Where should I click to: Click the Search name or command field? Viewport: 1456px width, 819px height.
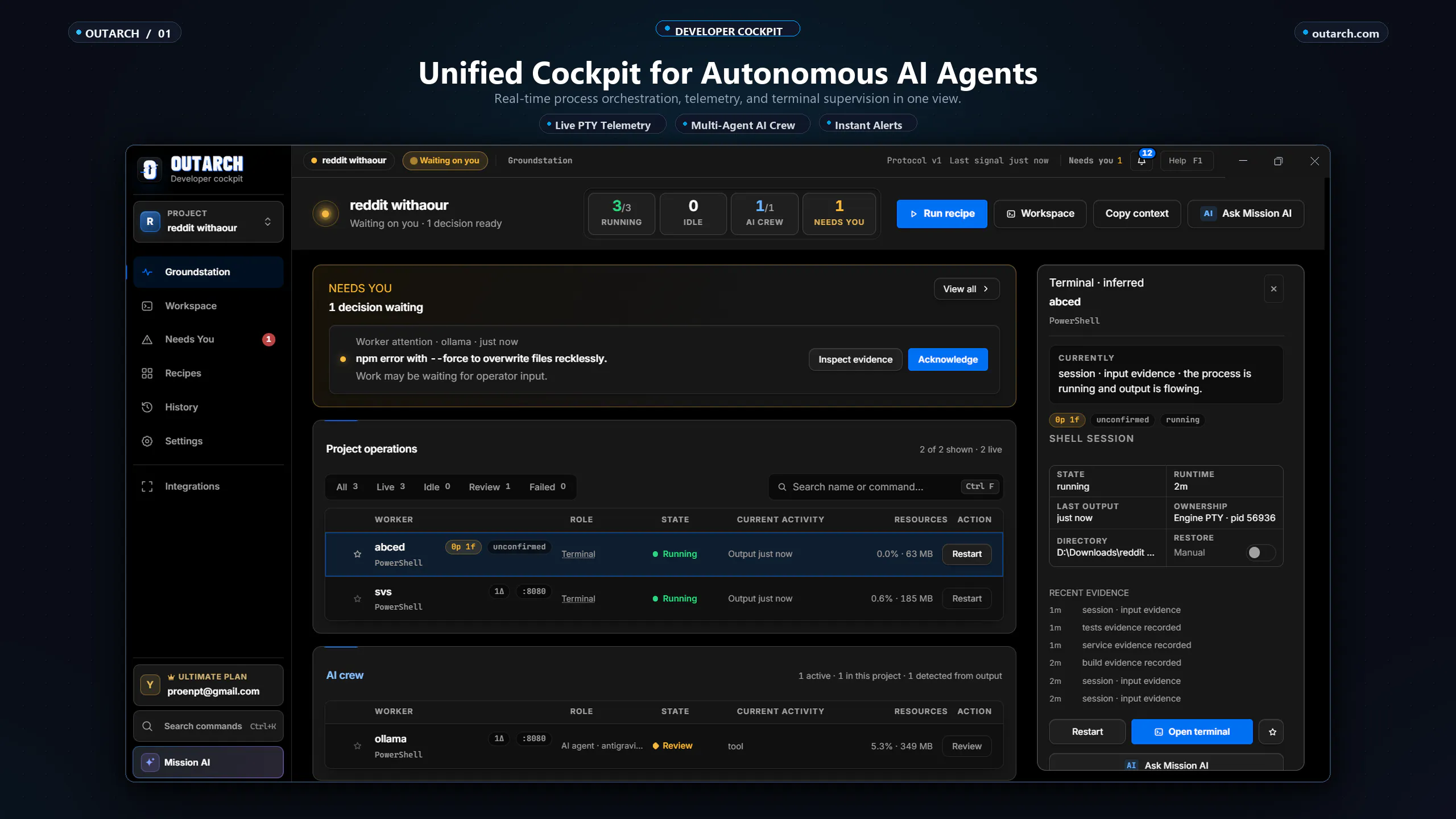click(885, 487)
